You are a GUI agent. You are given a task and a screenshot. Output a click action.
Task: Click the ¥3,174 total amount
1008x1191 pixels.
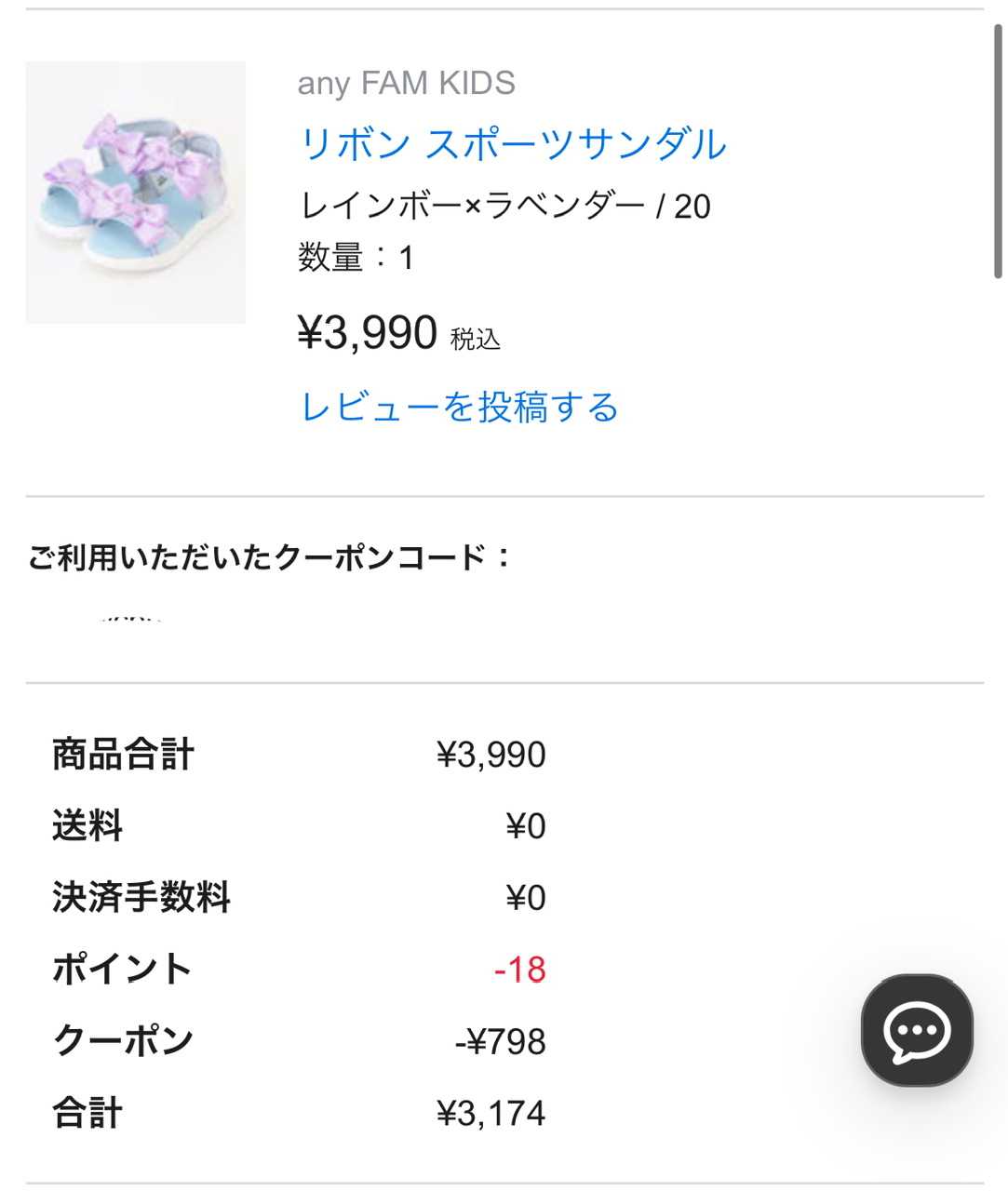pos(491,1113)
